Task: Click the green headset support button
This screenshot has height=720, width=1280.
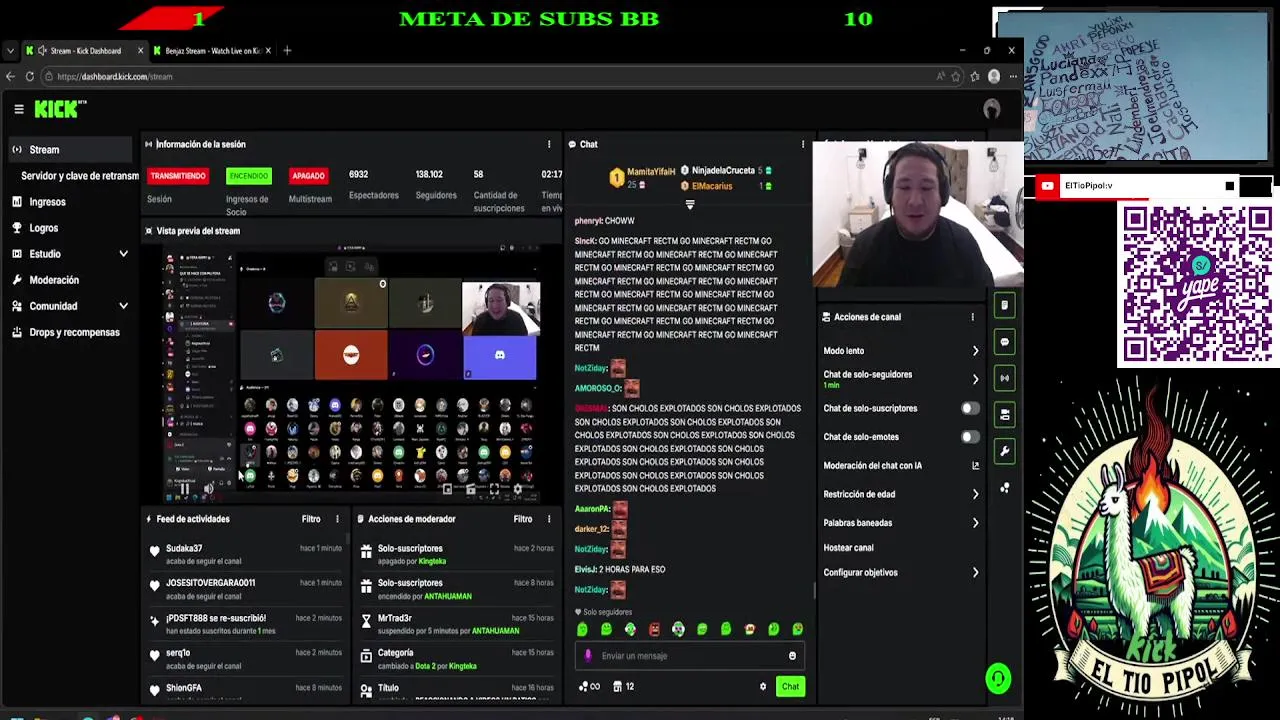Action: (998, 679)
